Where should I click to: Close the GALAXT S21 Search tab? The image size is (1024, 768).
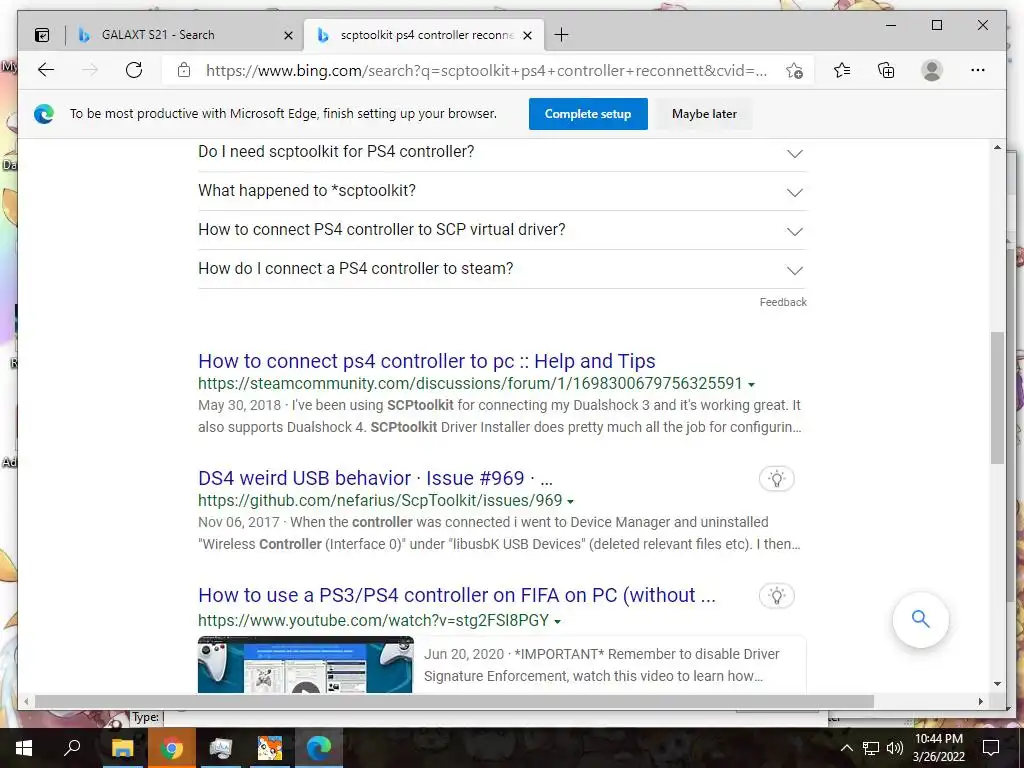coord(288,35)
